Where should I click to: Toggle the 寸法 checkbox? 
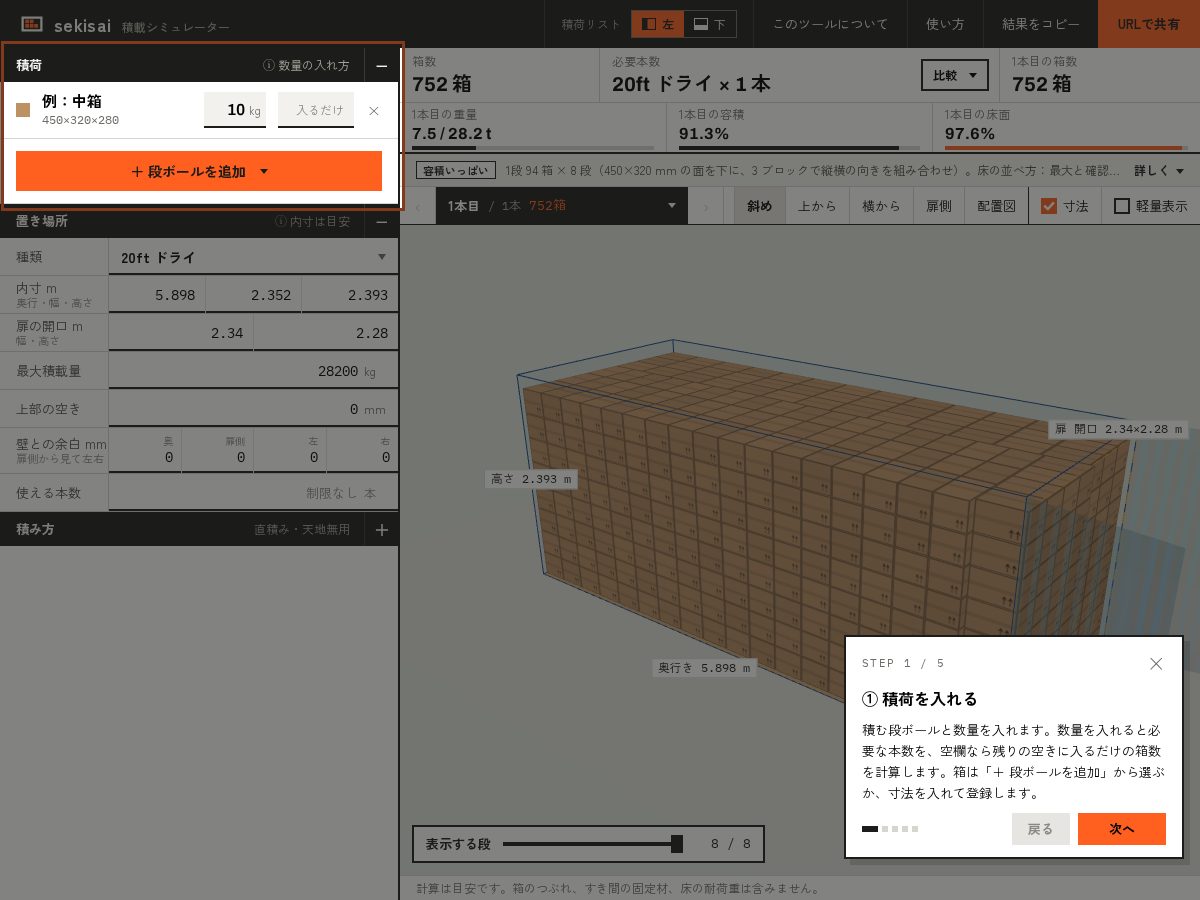1049,206
